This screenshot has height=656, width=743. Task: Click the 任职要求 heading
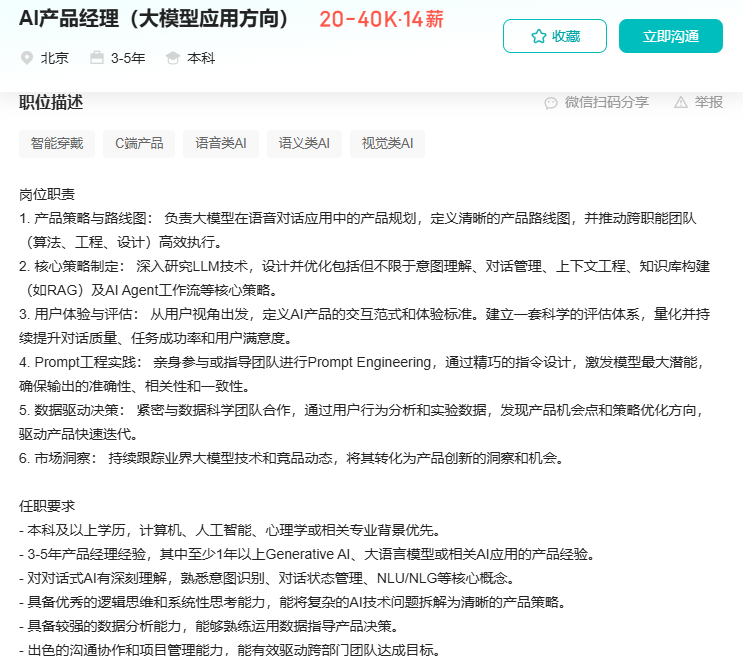47,506
